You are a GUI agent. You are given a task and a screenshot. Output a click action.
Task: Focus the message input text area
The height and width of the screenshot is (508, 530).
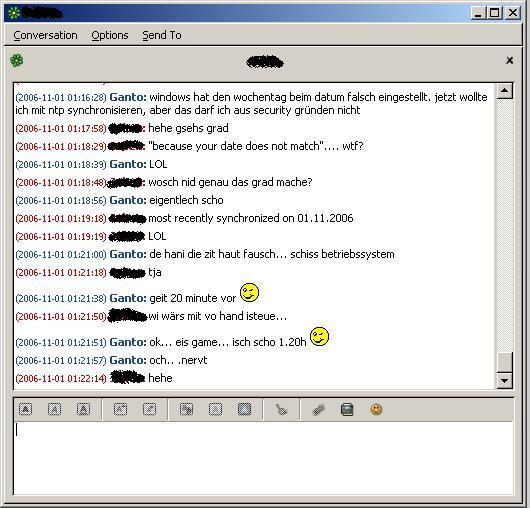click(263, 458)
